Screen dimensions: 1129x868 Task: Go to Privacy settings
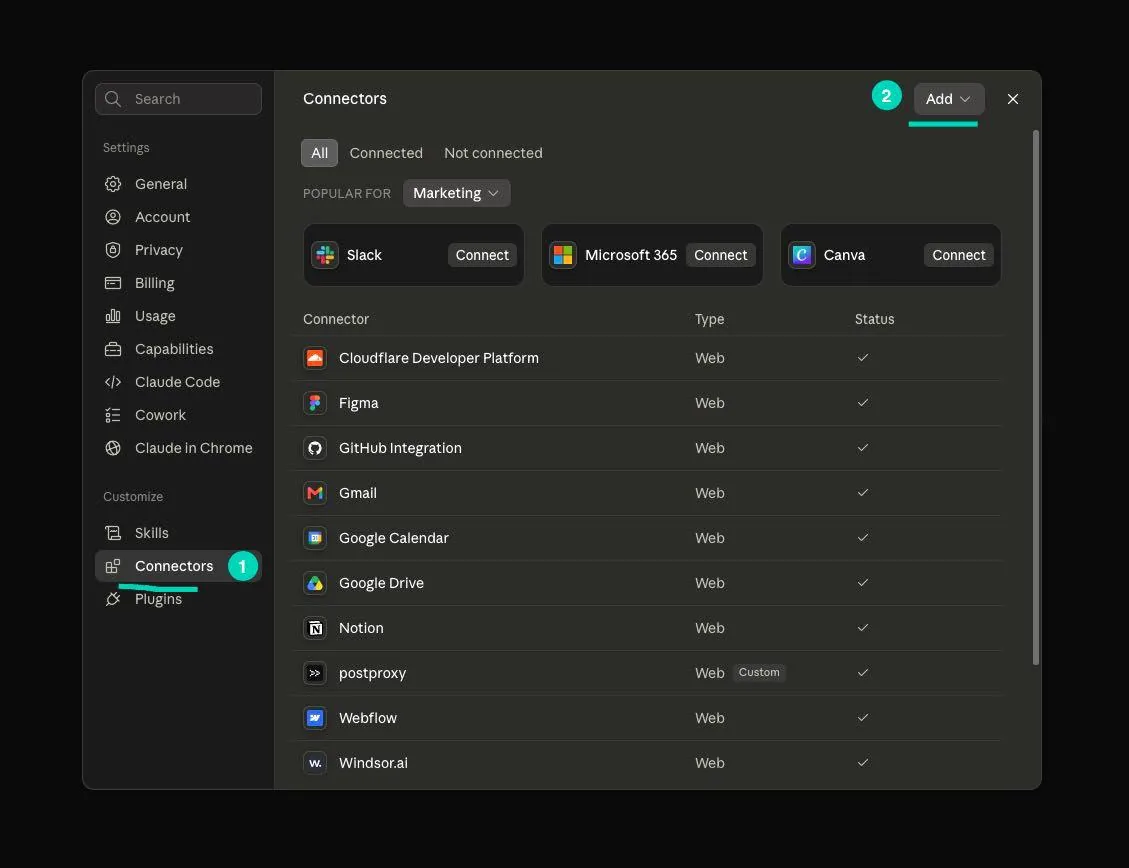click(178, 250)
